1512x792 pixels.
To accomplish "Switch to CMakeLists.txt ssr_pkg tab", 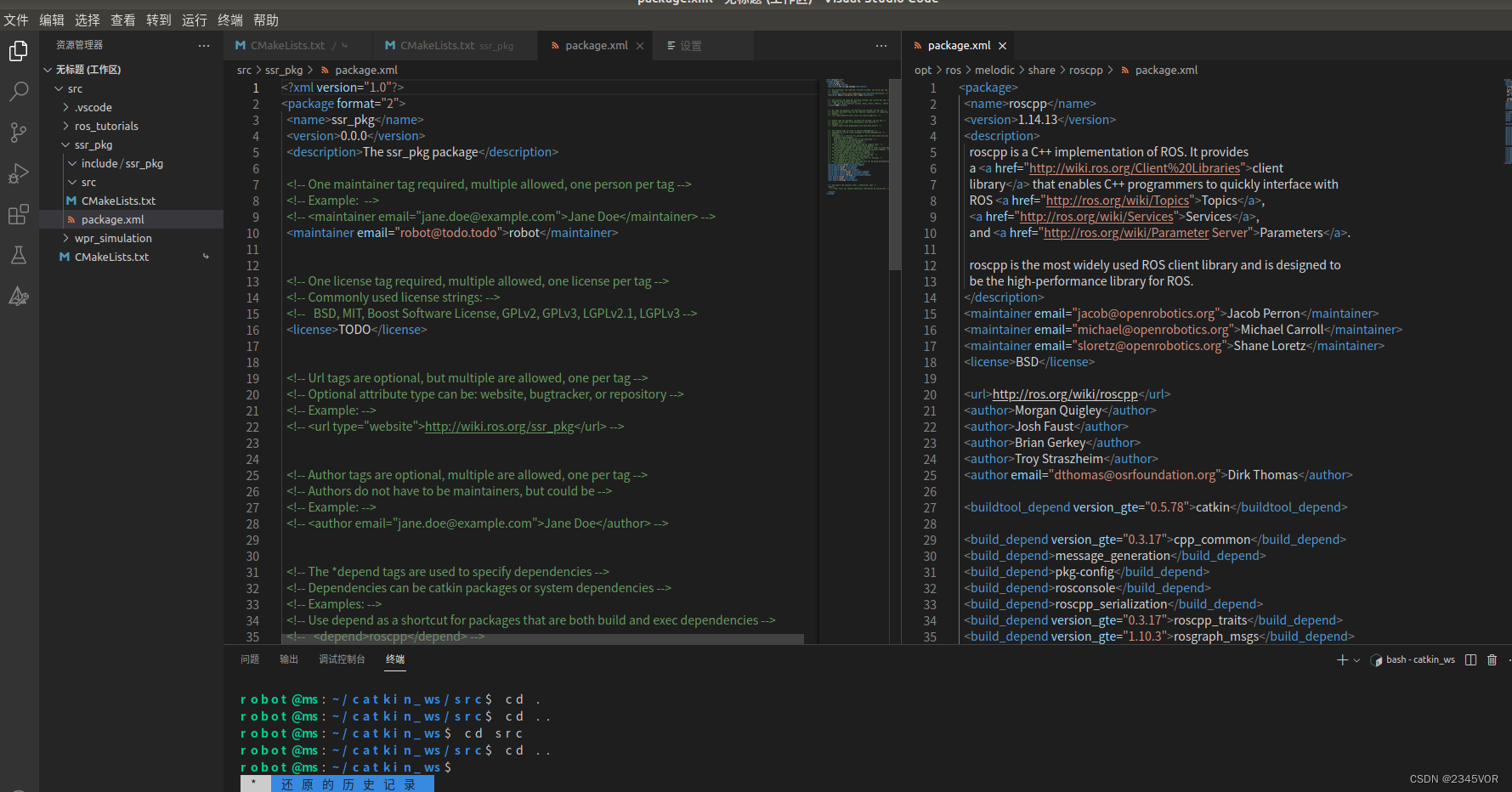I will 455,46.
